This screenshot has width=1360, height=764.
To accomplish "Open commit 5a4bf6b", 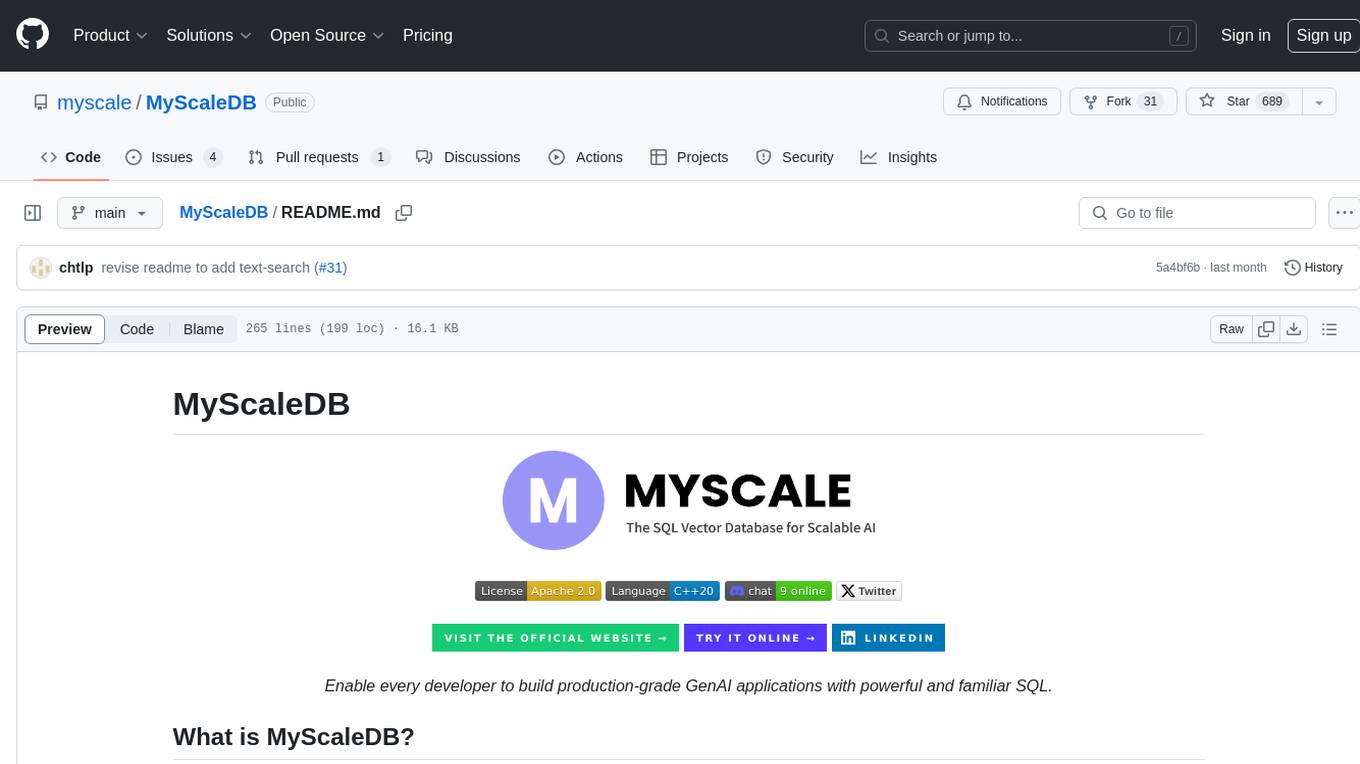I will point(1178,268).
